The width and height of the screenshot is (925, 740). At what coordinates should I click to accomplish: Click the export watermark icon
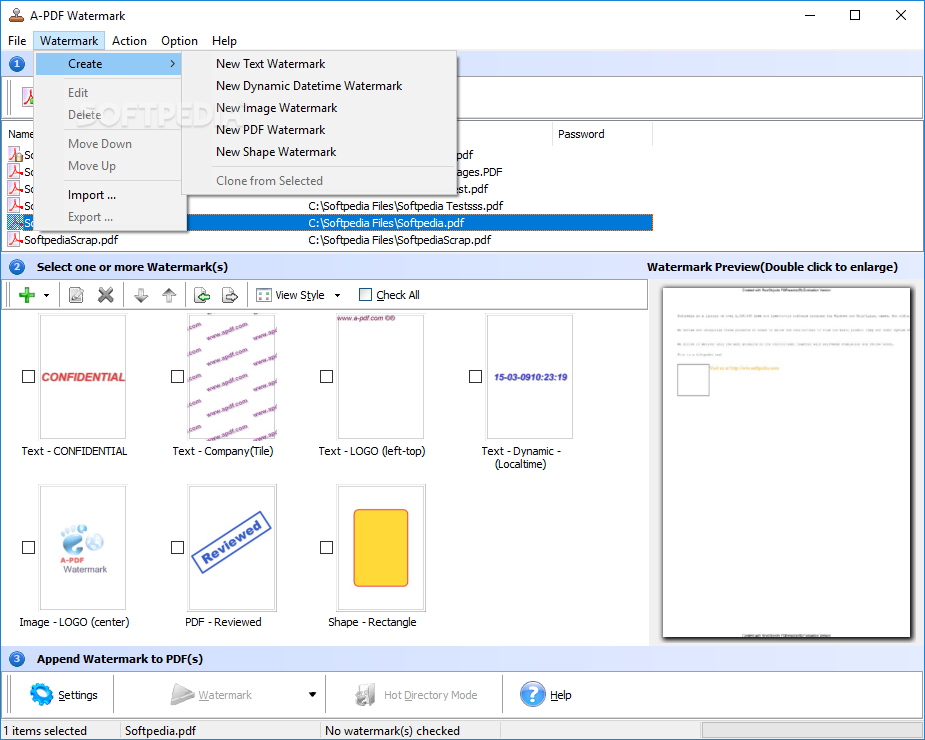[229, 295]
